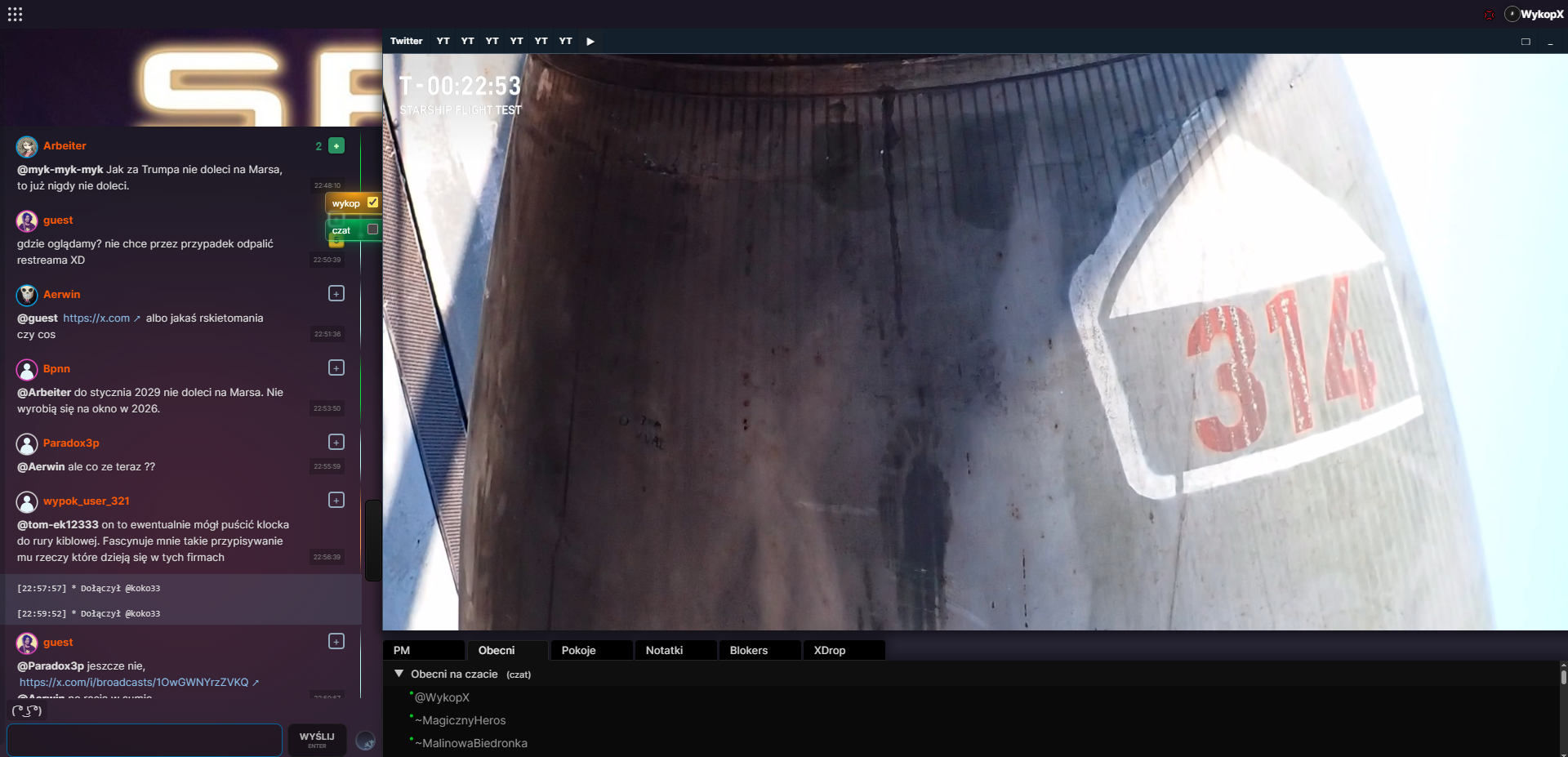Open the Pokoje tab
The width and height of the screenshot is (1568, 757).
[x=578, y=650]
